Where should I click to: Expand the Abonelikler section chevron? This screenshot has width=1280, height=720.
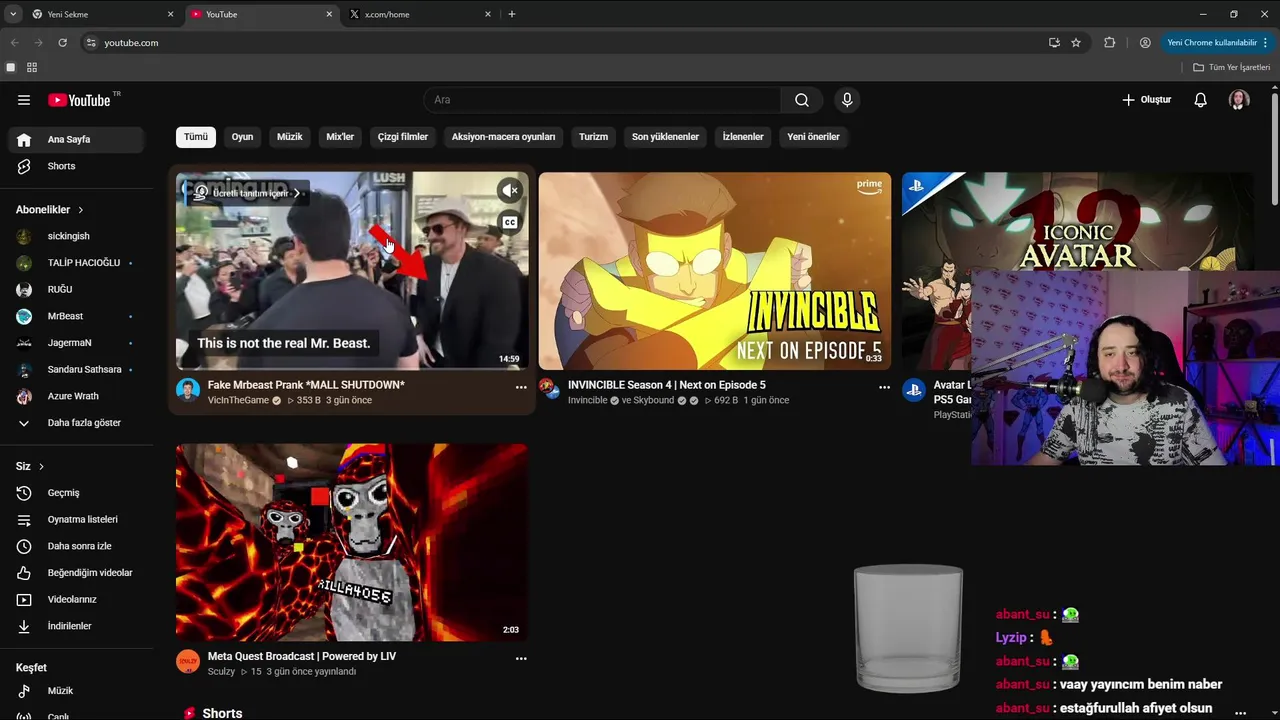pyautogui.click(x=81, y=210)
